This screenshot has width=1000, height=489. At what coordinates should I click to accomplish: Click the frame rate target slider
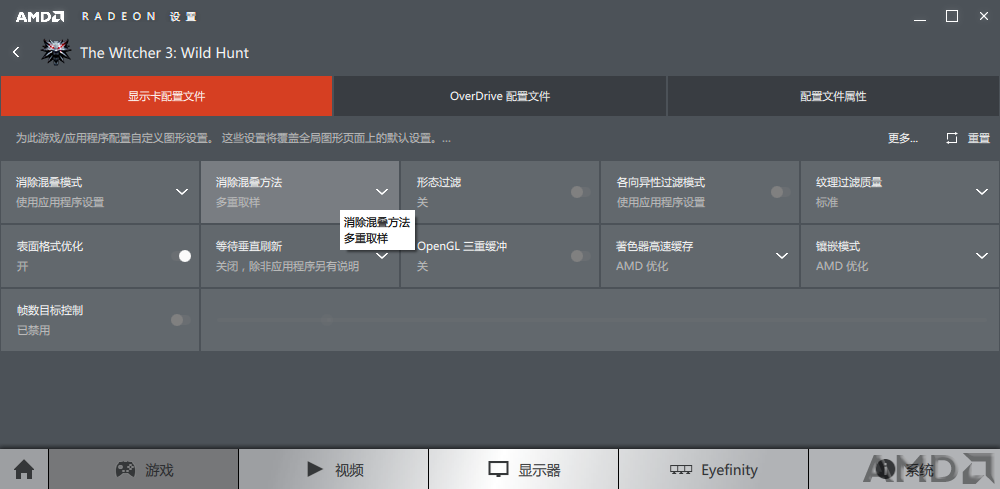pyautogui.click(x=599, y=319)
